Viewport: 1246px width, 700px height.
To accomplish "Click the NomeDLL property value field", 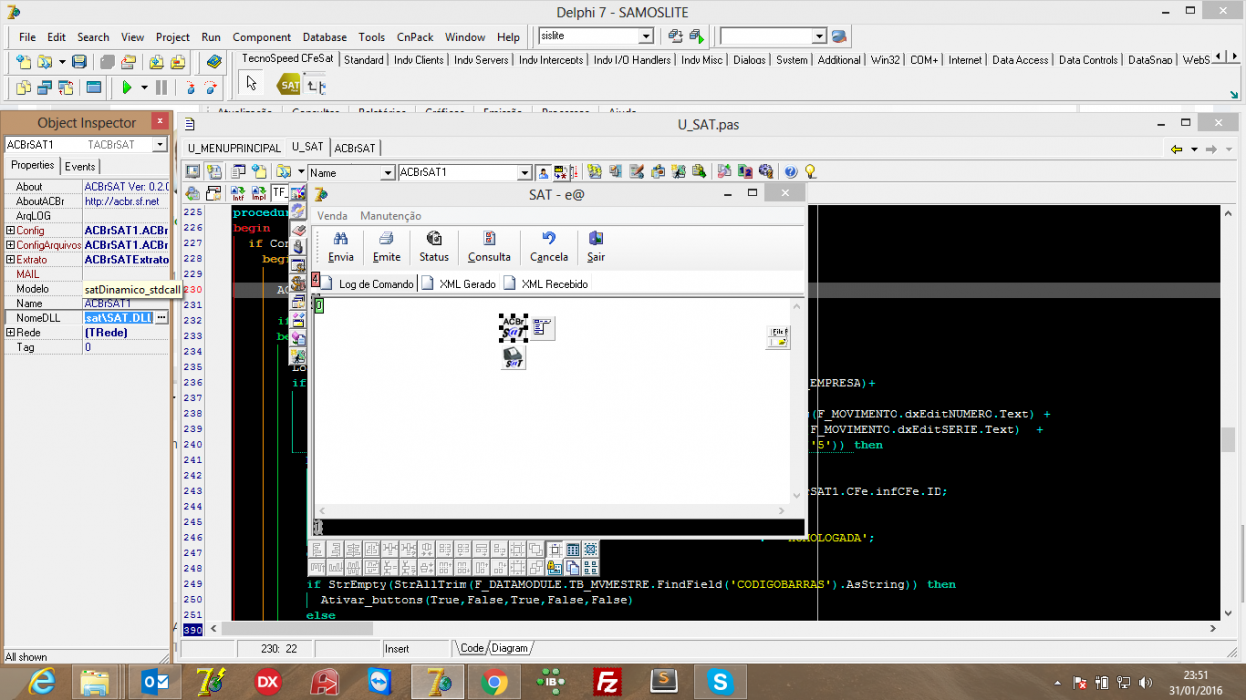I will (x=118, y=318).
